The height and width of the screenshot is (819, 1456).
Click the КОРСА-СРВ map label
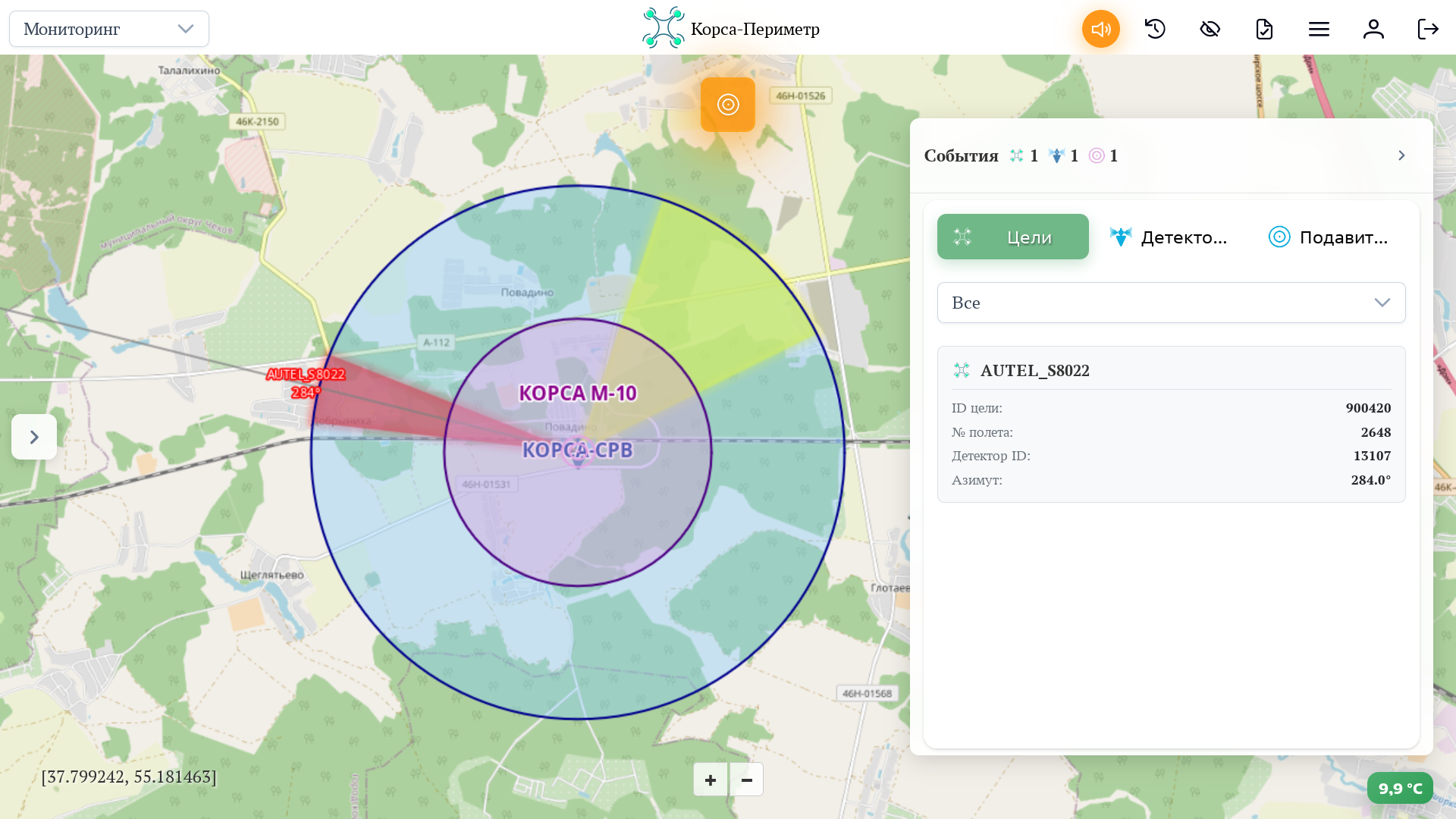tap(578, 450)
